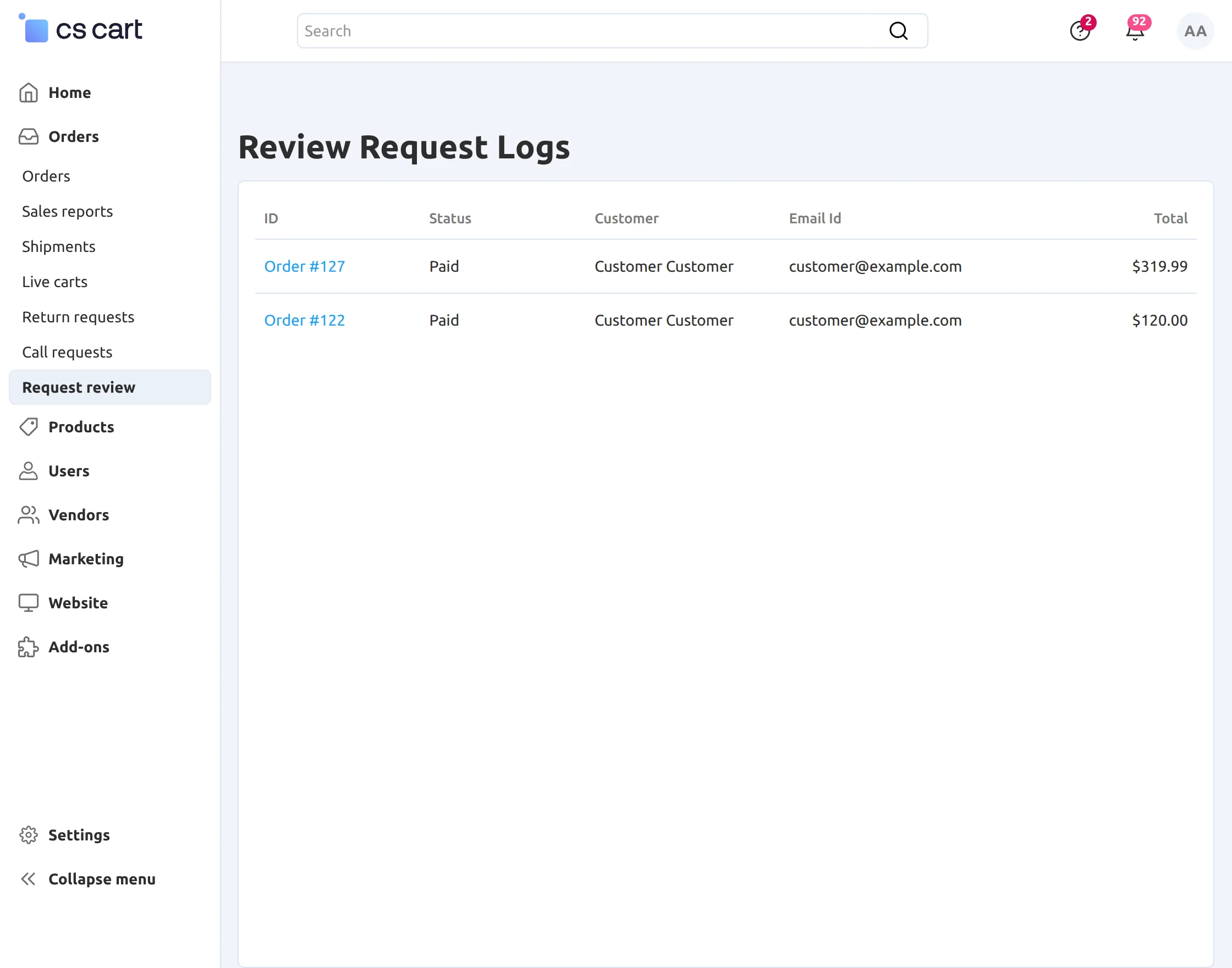Click the Total column header

coord(1170,218)
